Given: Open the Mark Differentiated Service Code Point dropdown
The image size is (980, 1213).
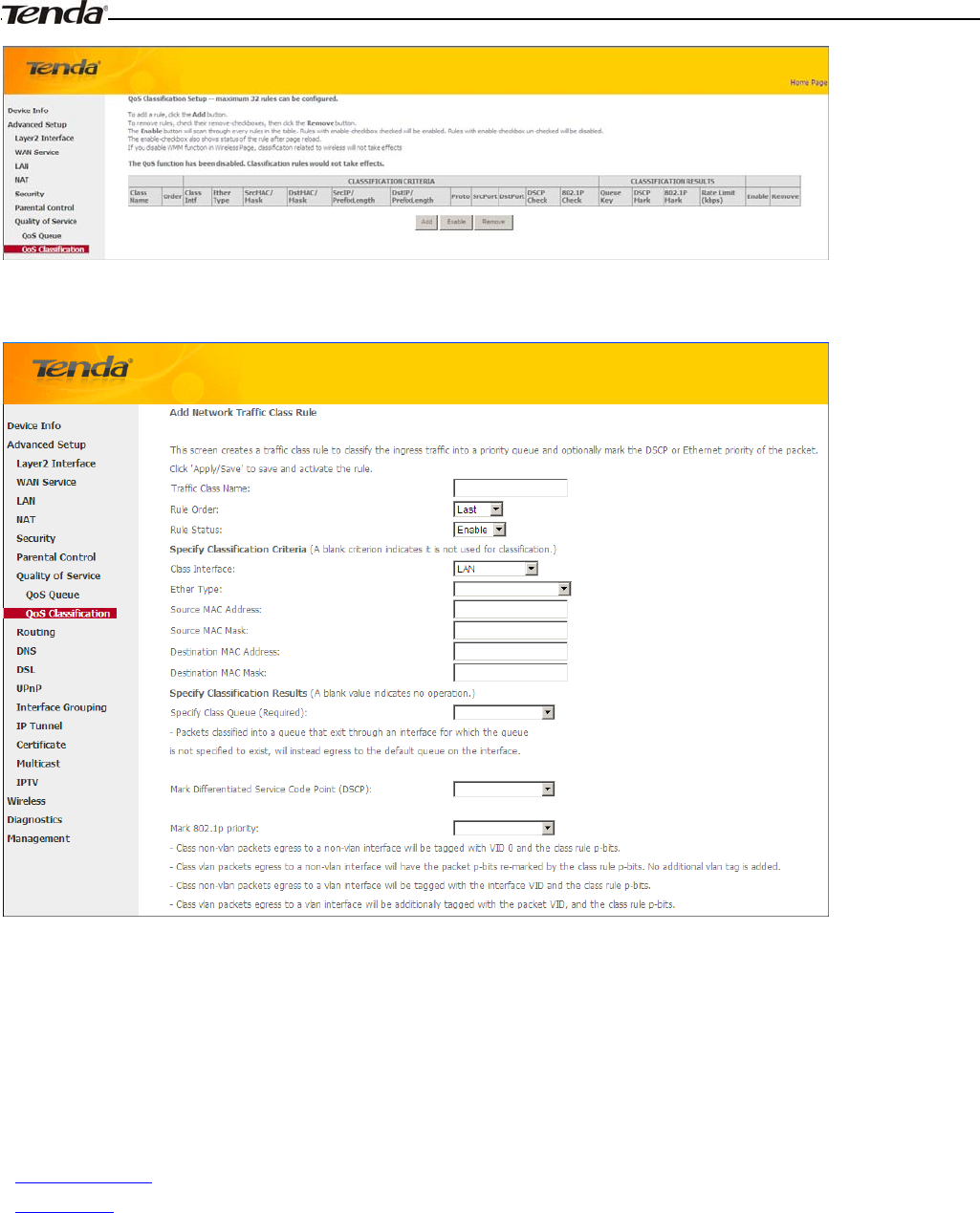Looking at the screenshot, I should pyautogui.click(x=504, y=790).
